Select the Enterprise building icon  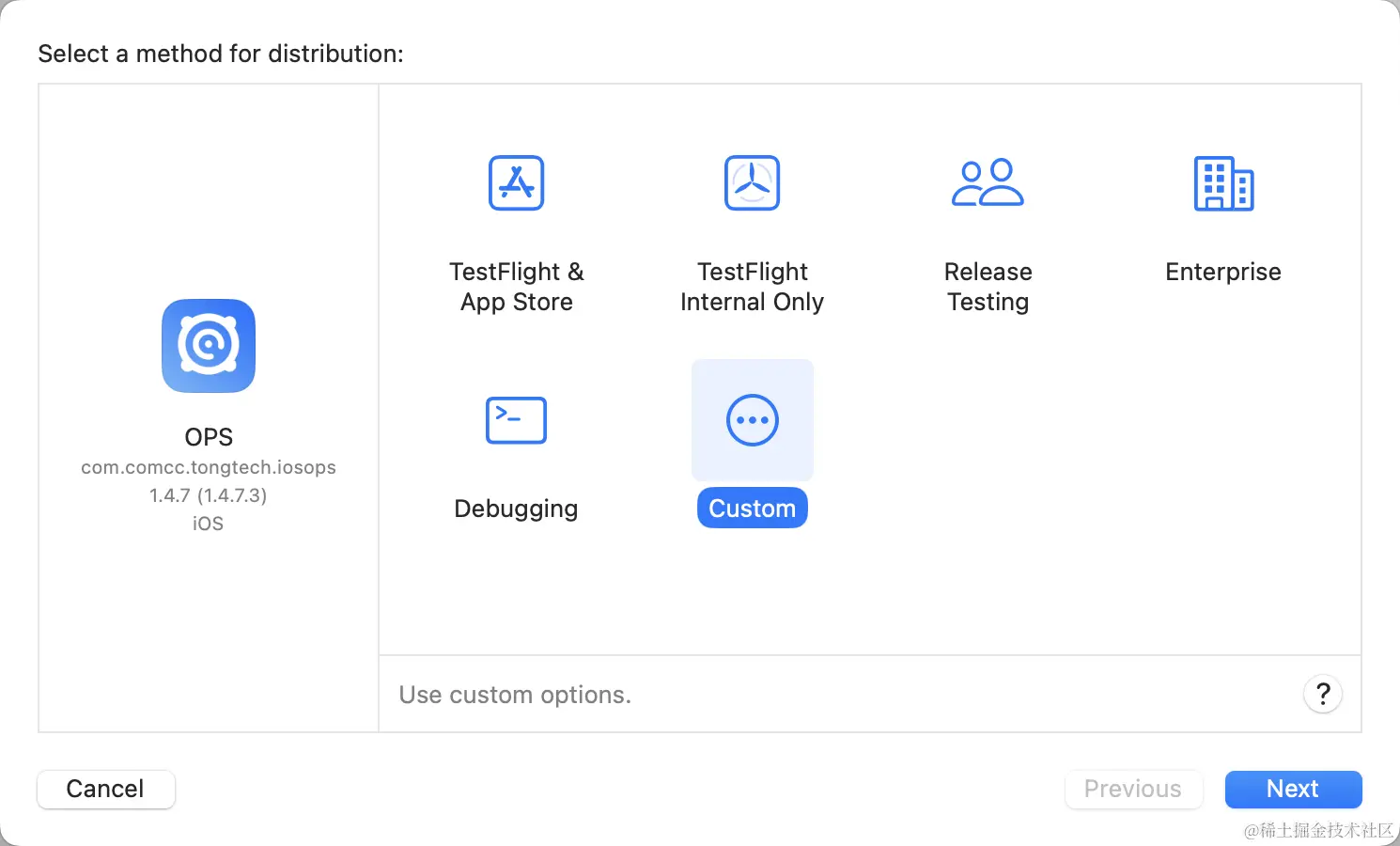click(x=1223, y=183)
